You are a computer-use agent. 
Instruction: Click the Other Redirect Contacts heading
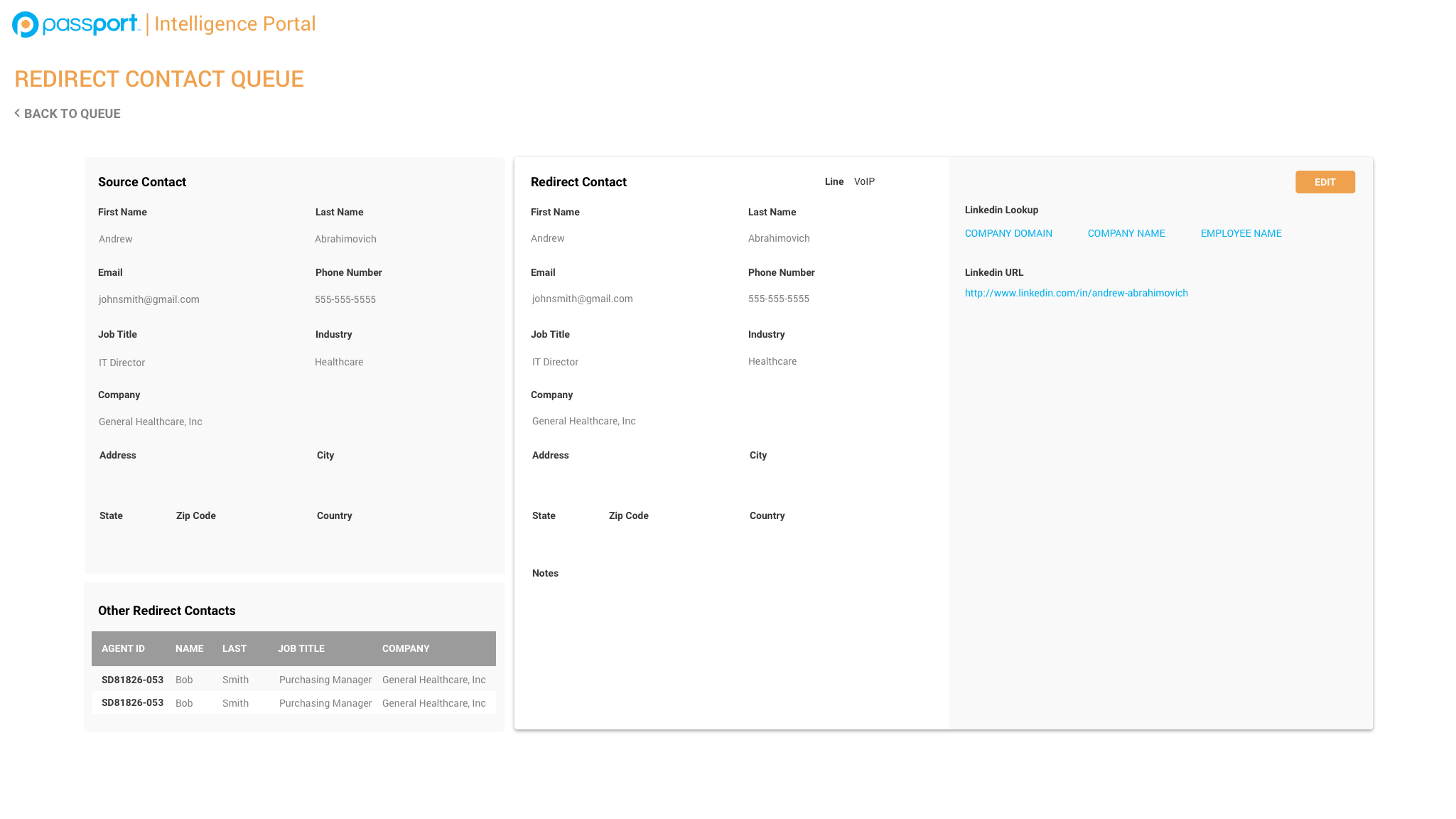pyautogui.click(x=166, y=611)
